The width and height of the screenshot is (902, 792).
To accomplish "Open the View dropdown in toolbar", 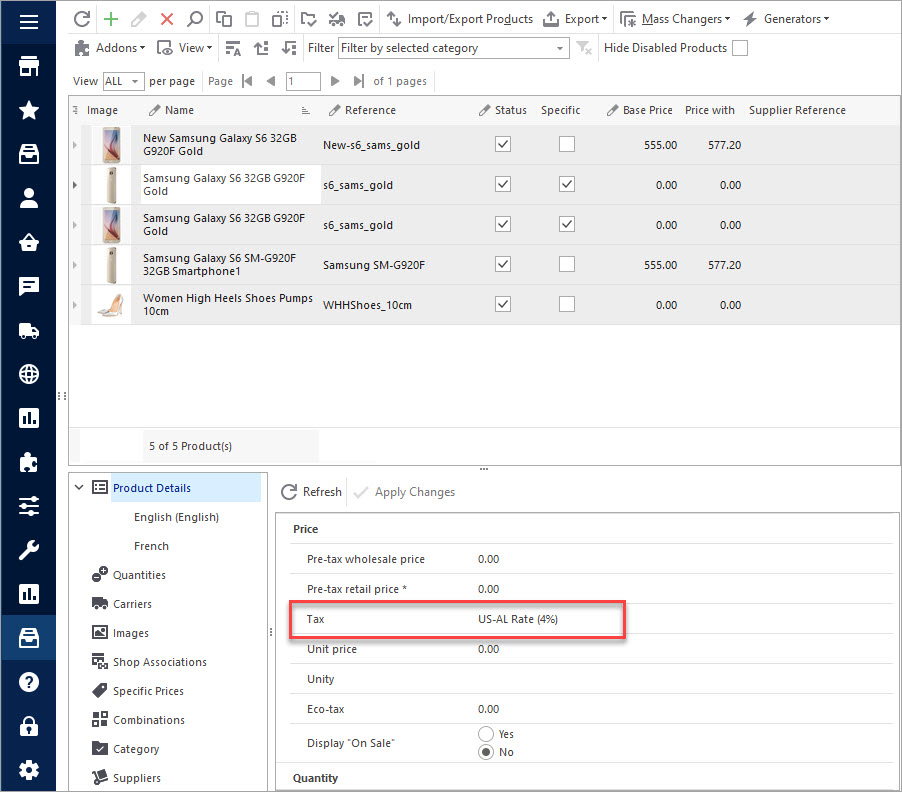I will point(185,48).
